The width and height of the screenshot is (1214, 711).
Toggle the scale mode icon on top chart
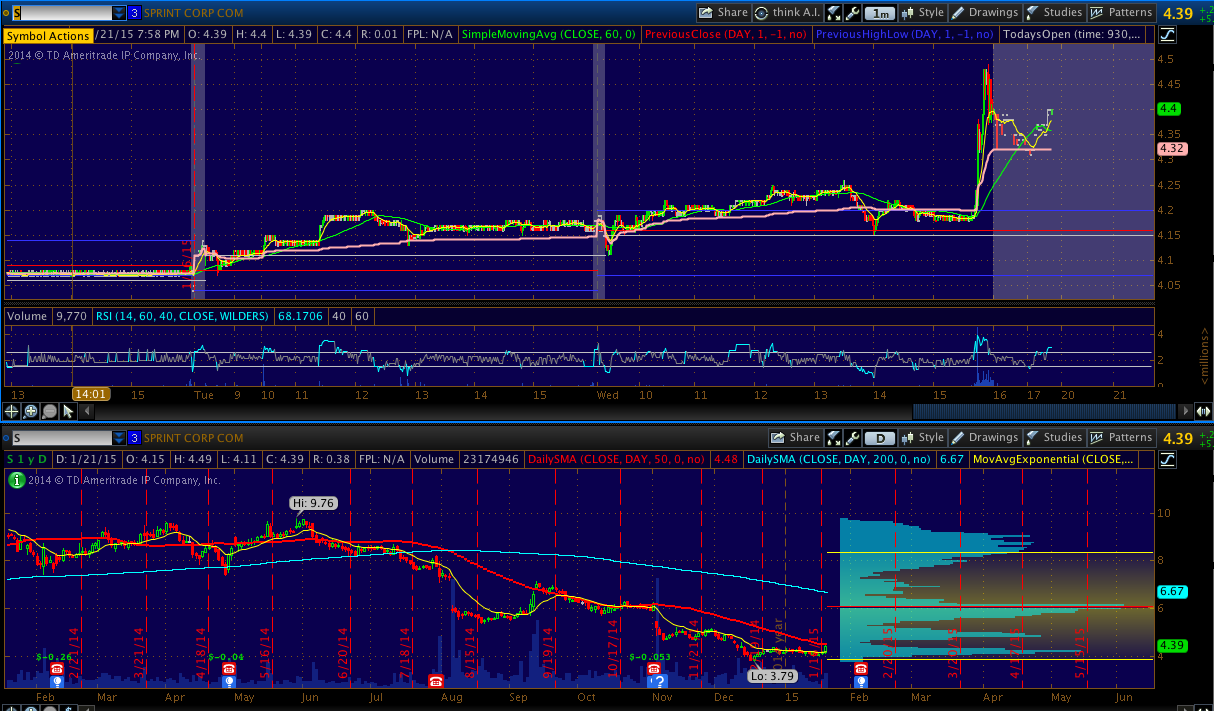[1167, 35]
